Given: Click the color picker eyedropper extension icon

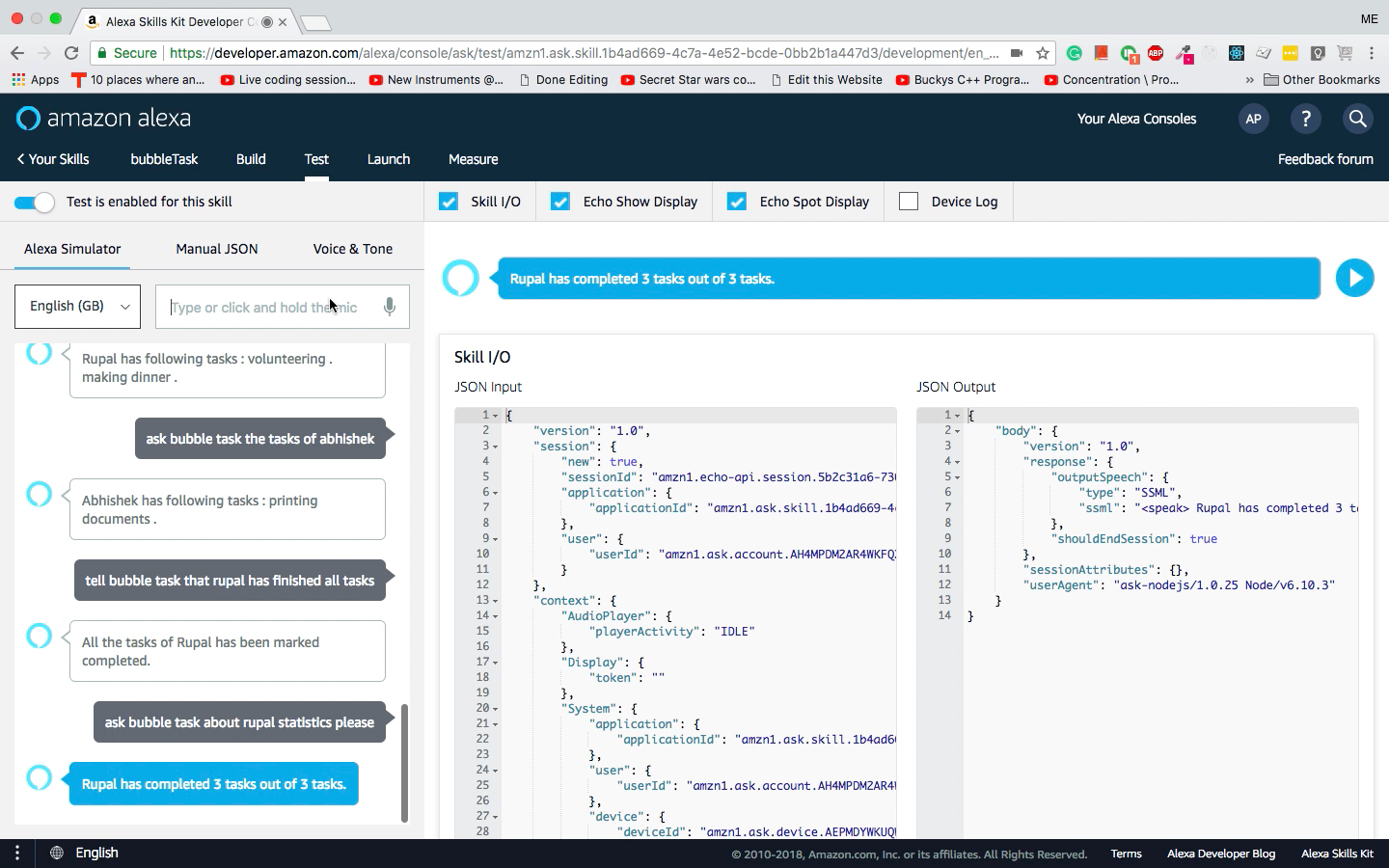Looking at the screenshot, I should click(1183, 53).
